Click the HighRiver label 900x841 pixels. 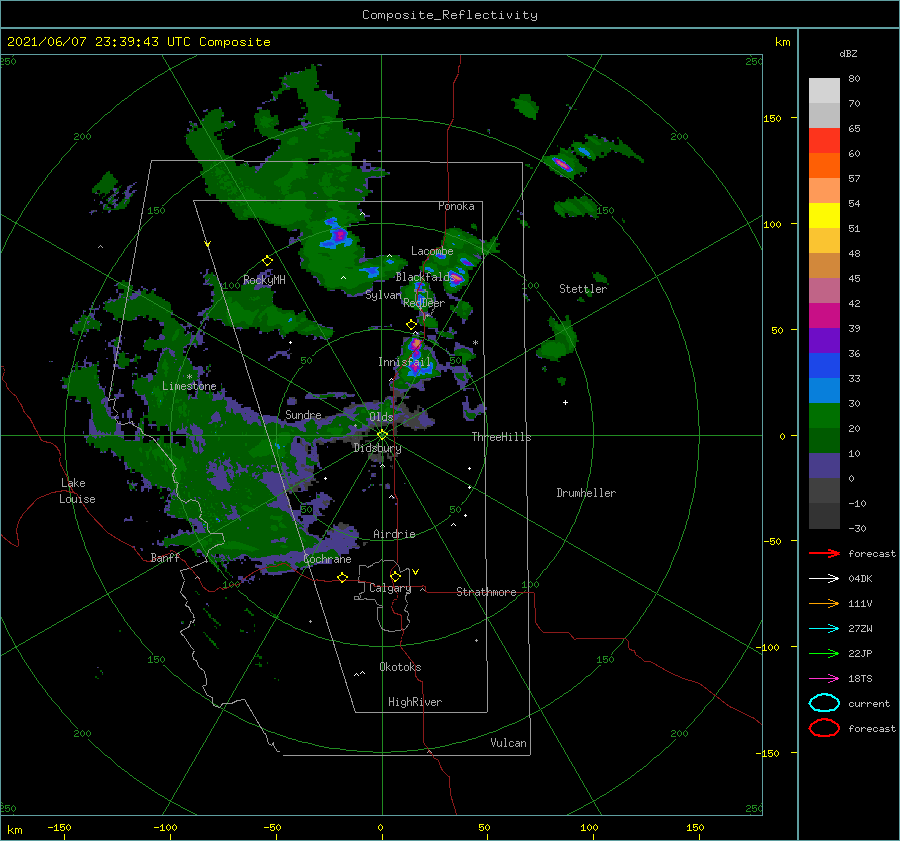[414, 702]
